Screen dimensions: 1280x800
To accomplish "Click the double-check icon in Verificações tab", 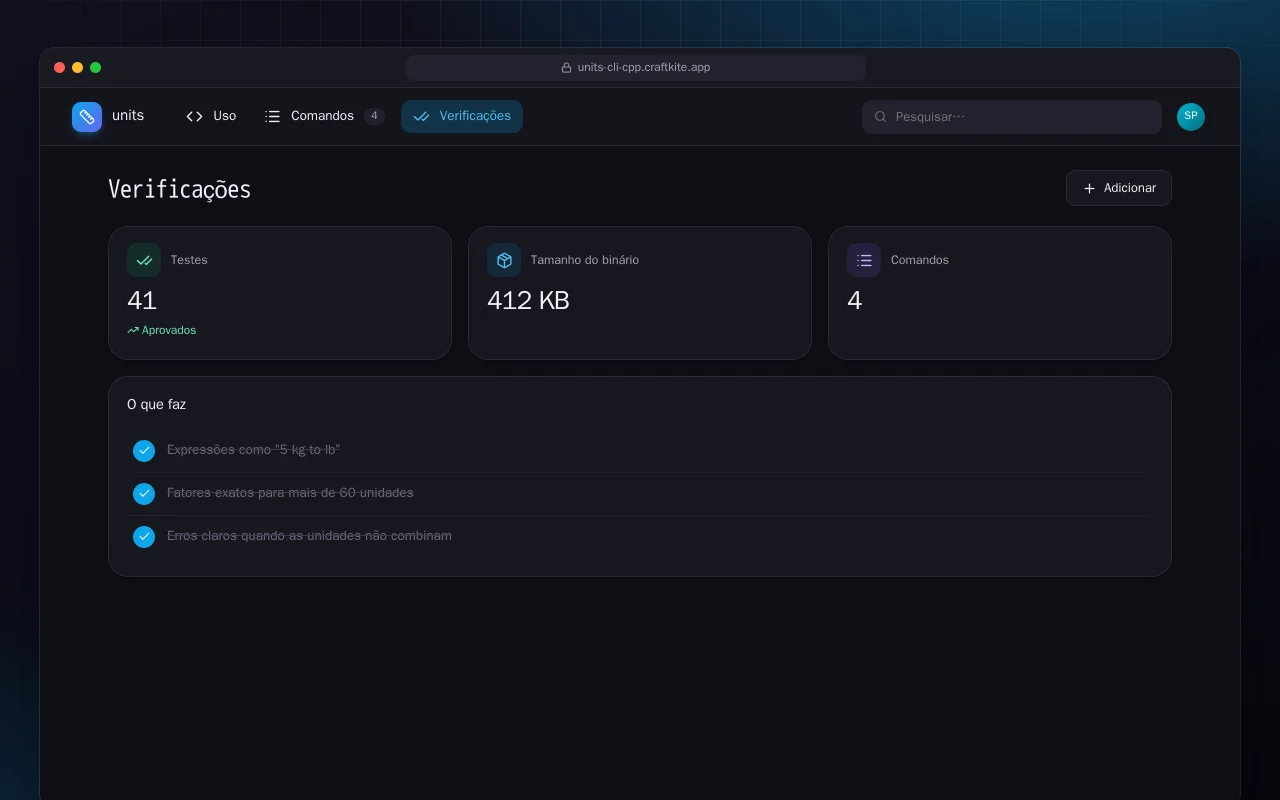I will click(422, 116).
